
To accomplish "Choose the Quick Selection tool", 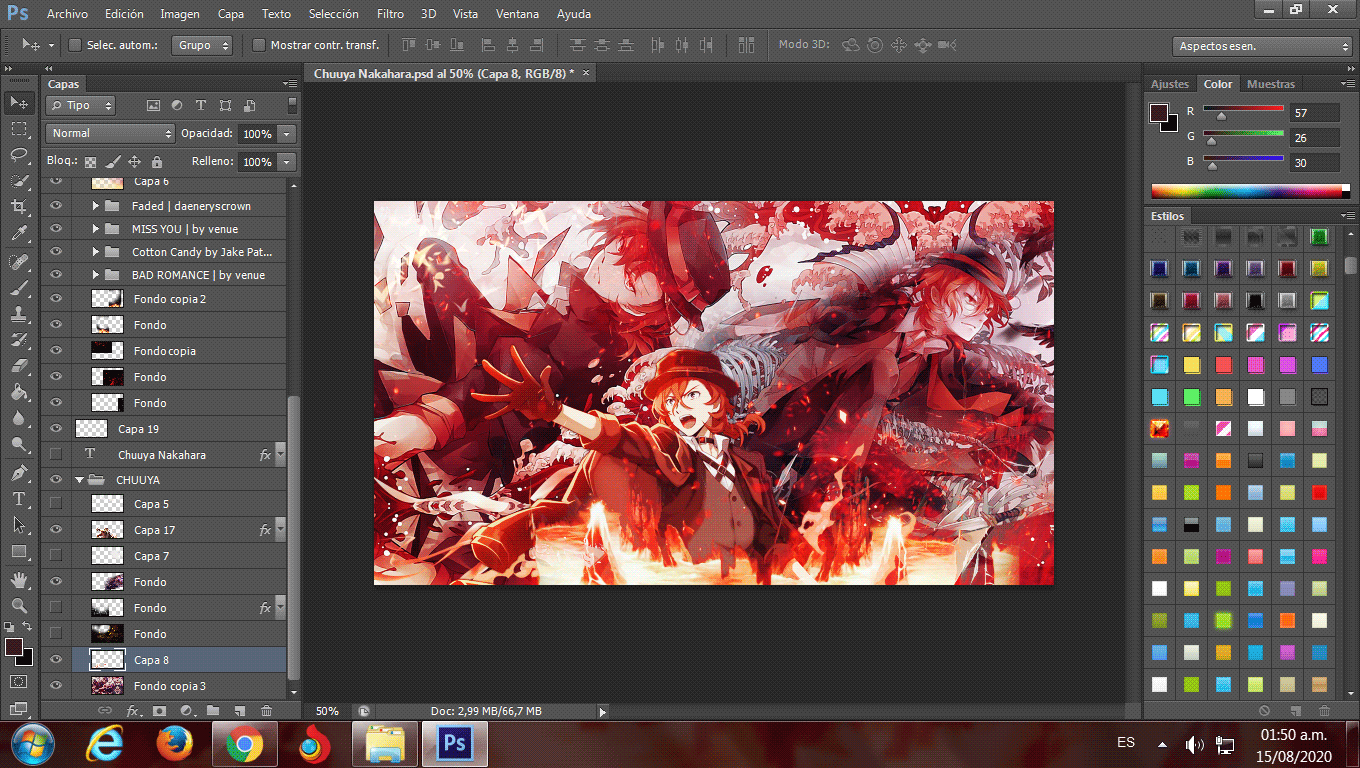I will [x=19, y=181].
